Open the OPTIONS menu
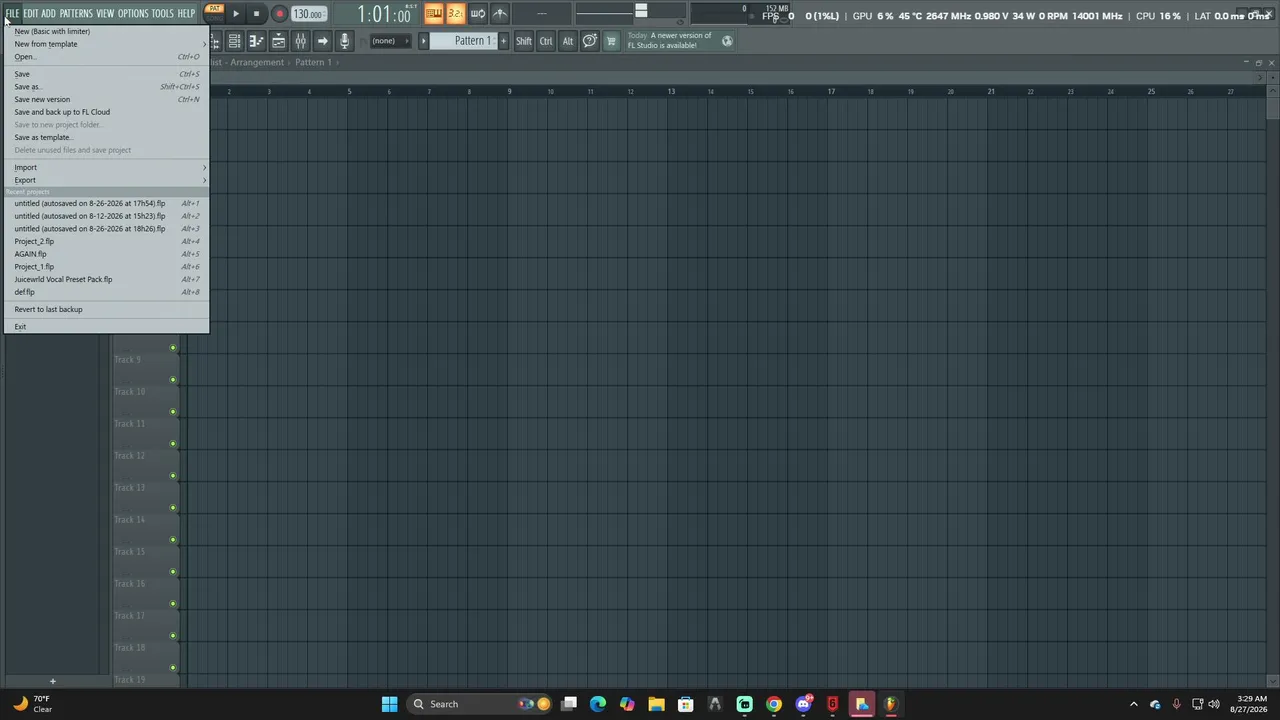Viewport: 1280px width, 720px height. (133, 14)
